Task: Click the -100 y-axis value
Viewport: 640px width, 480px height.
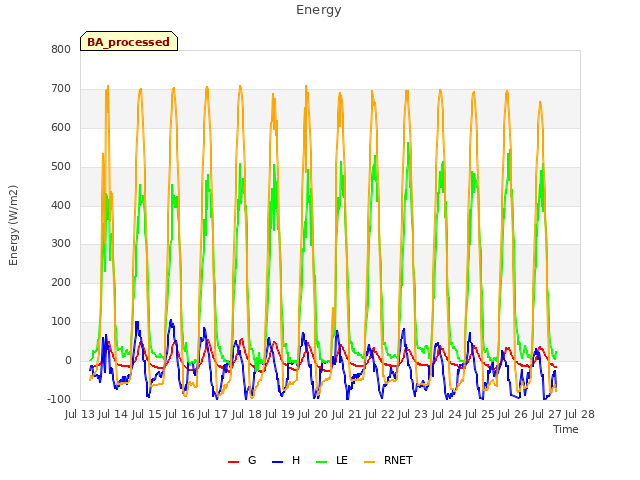Action: click(x=59, y=399)
